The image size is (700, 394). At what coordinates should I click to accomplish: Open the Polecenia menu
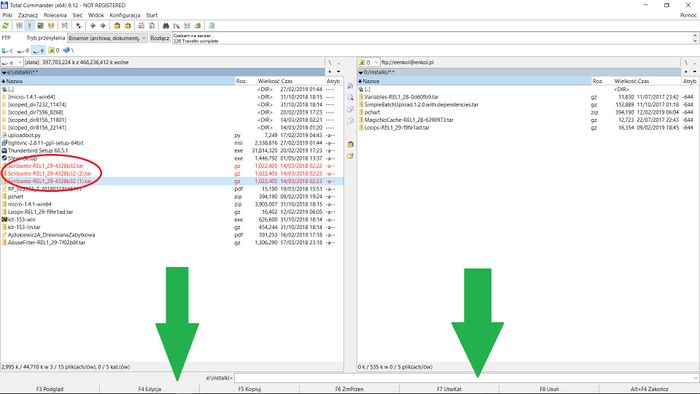[x=55, y=15]
